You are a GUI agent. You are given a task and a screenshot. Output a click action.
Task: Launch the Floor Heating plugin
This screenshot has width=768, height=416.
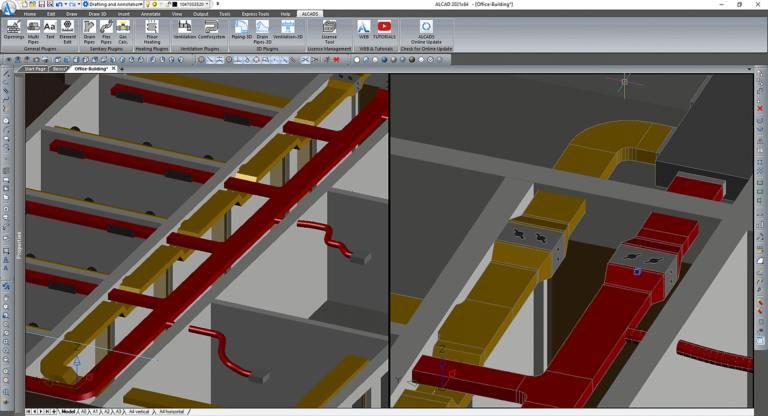click(152, 31)
